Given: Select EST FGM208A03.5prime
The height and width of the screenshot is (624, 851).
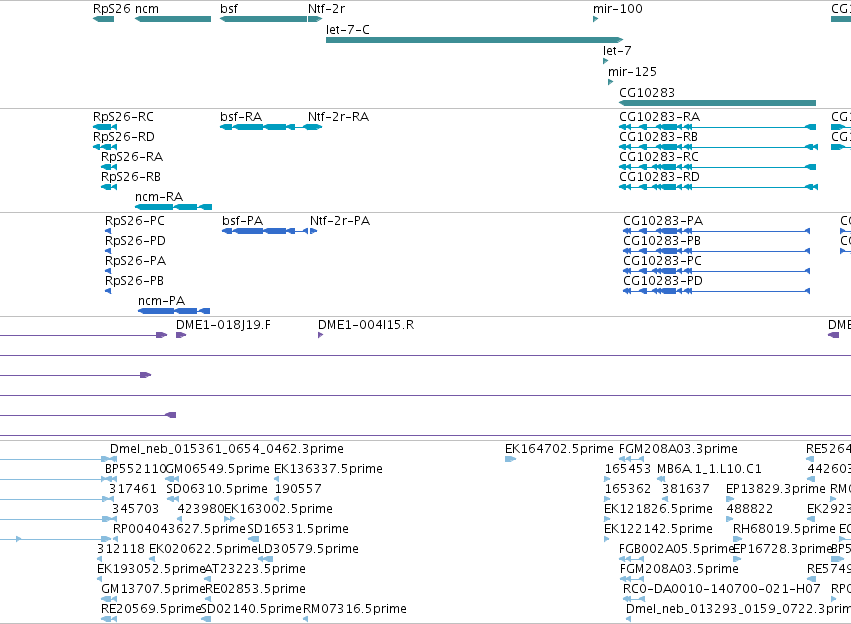Looking at the screenshot, I should (x=679, y=569).
